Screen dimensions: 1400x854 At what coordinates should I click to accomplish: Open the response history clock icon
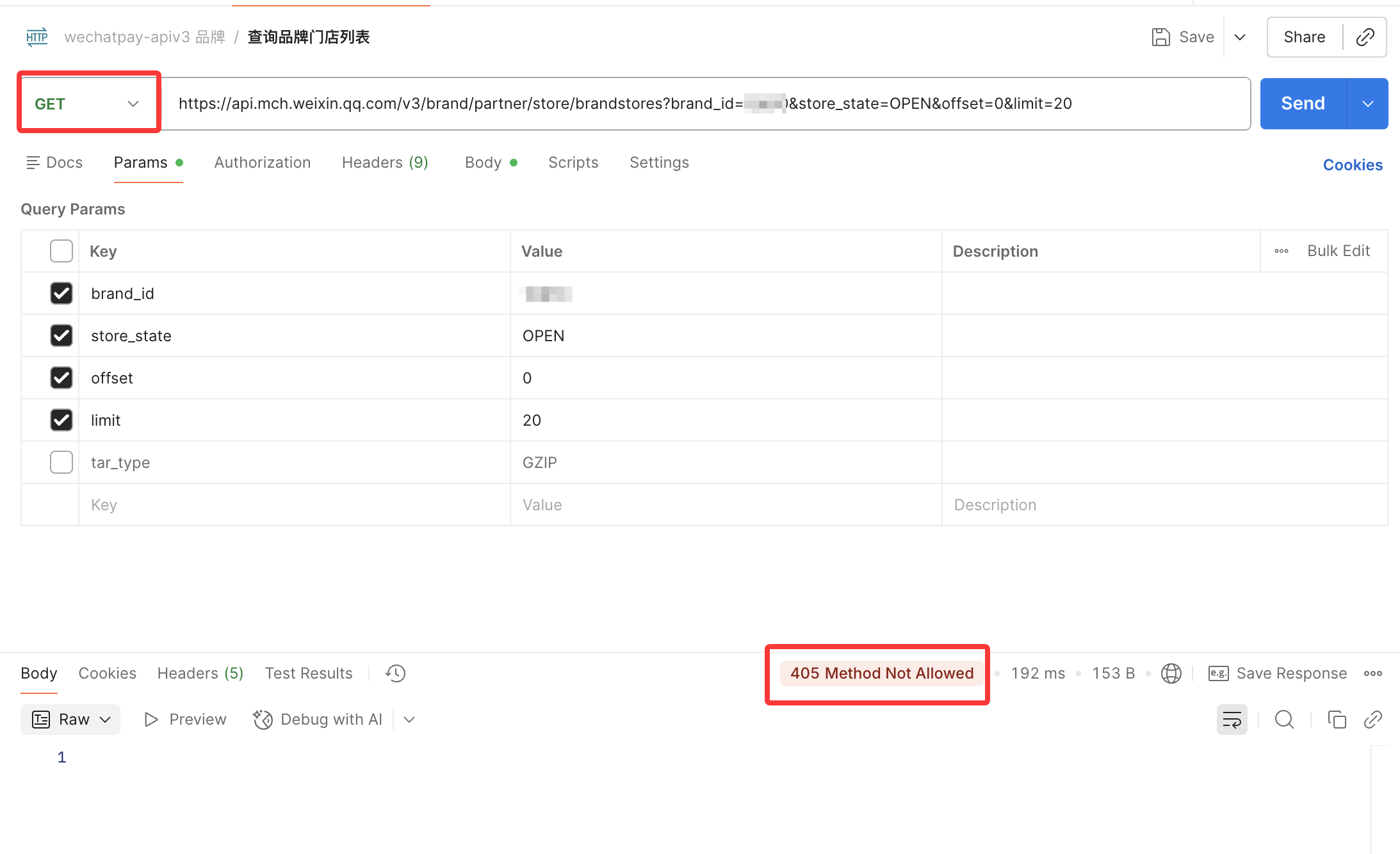pos(395,673)
